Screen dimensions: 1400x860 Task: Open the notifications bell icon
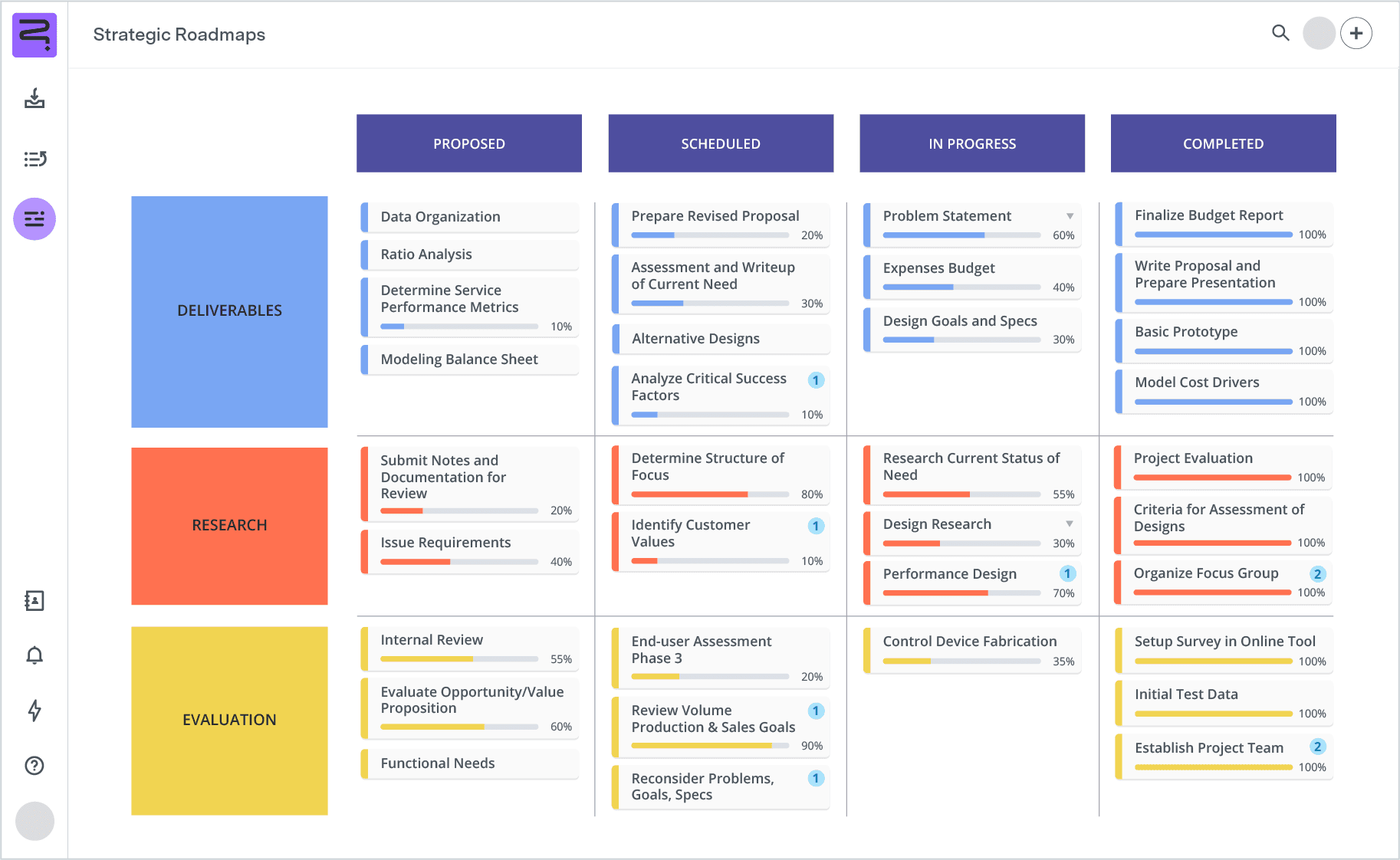pos(34,656)
